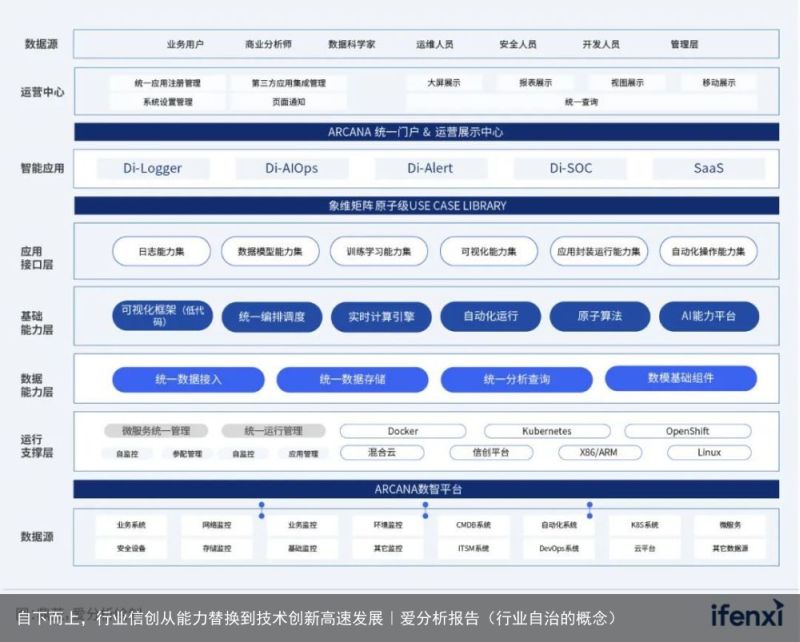Select the 云平台 data source box
Viewport: 800px width, 642px height.
click(x=644, y=549)
